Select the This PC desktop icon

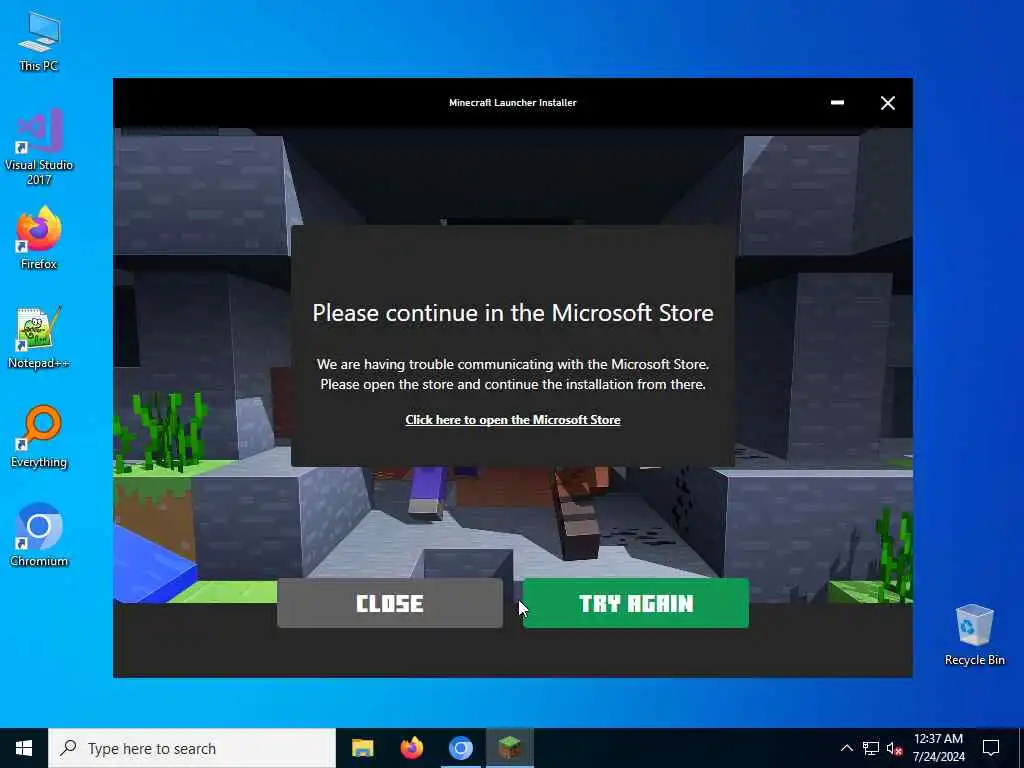[x=39, y=41]
